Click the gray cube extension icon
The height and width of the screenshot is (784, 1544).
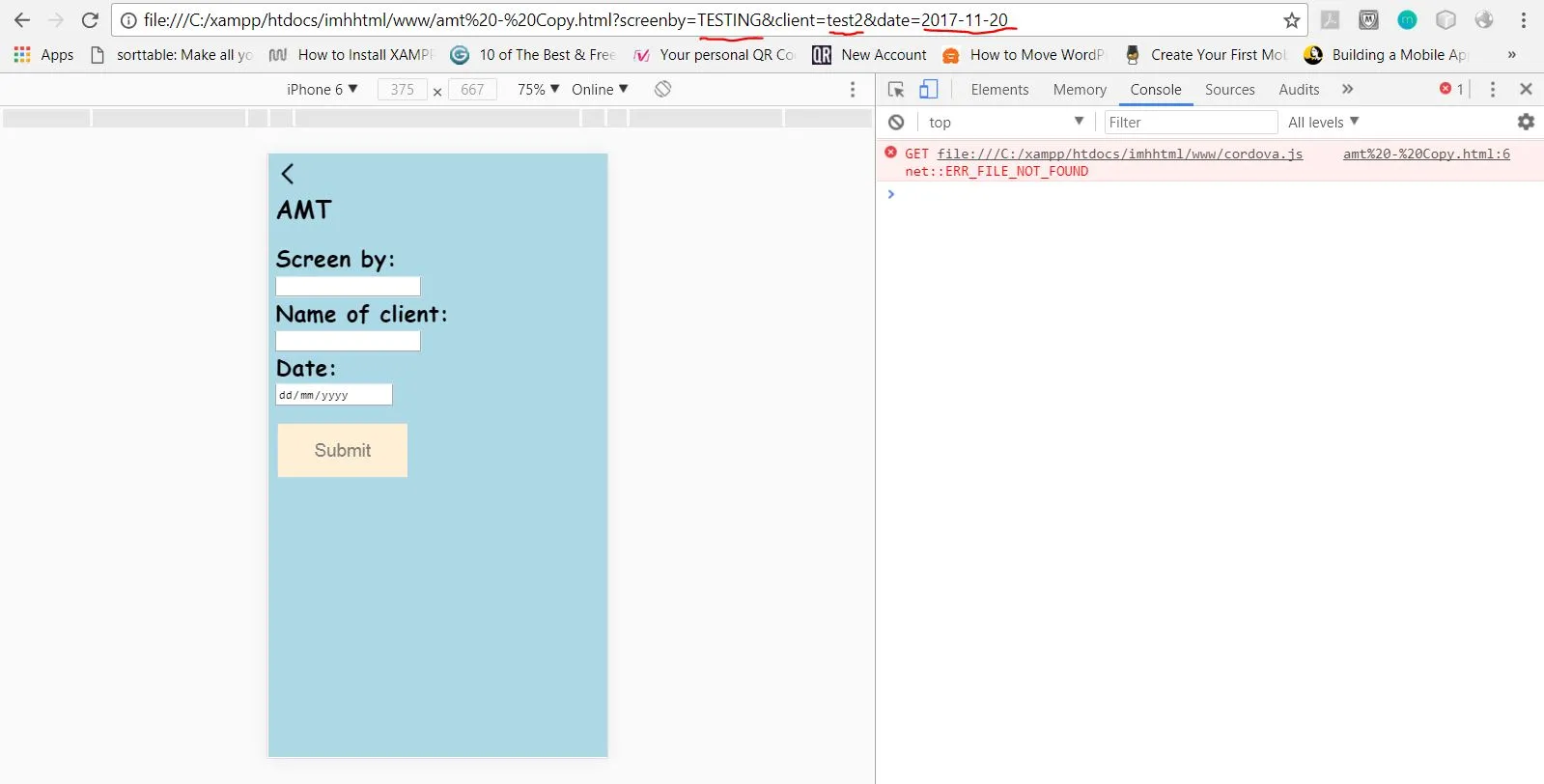[1446, 19]
